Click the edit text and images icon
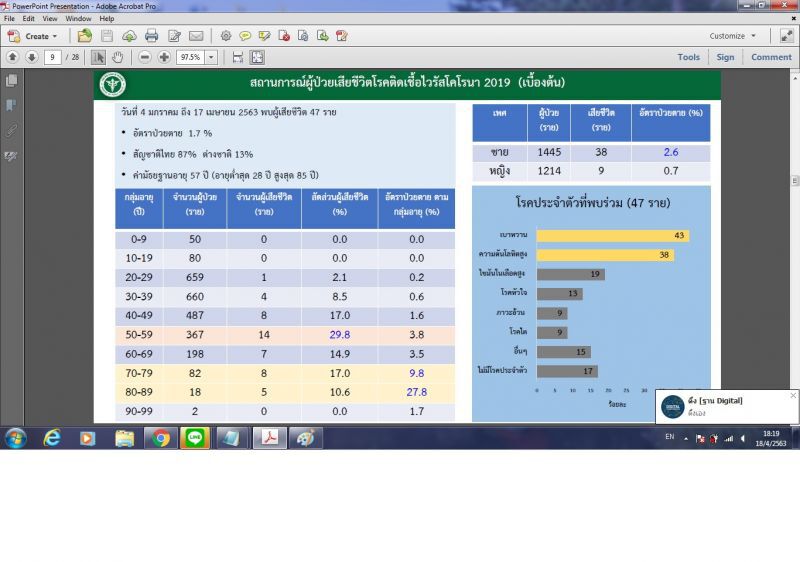 point(174,36)
